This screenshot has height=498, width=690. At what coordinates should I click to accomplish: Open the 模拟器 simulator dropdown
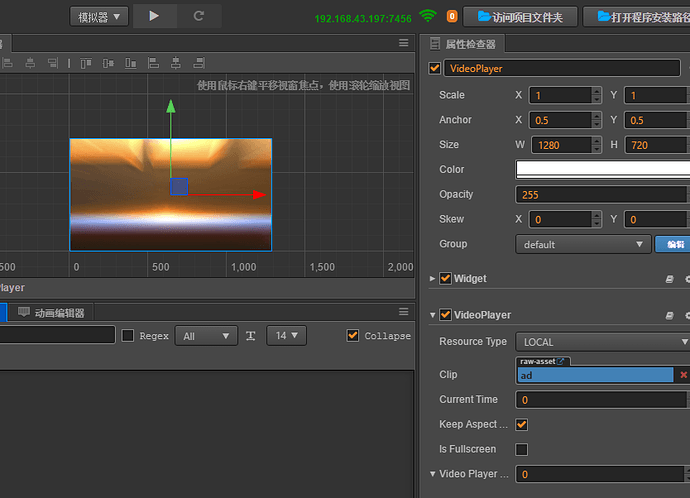(x=99, y=17)
